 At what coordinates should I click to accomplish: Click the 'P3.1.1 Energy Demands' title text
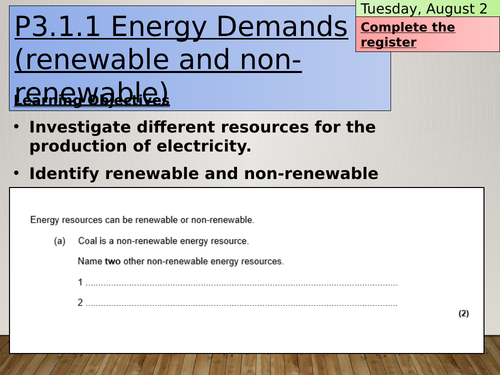click(181, 27)
